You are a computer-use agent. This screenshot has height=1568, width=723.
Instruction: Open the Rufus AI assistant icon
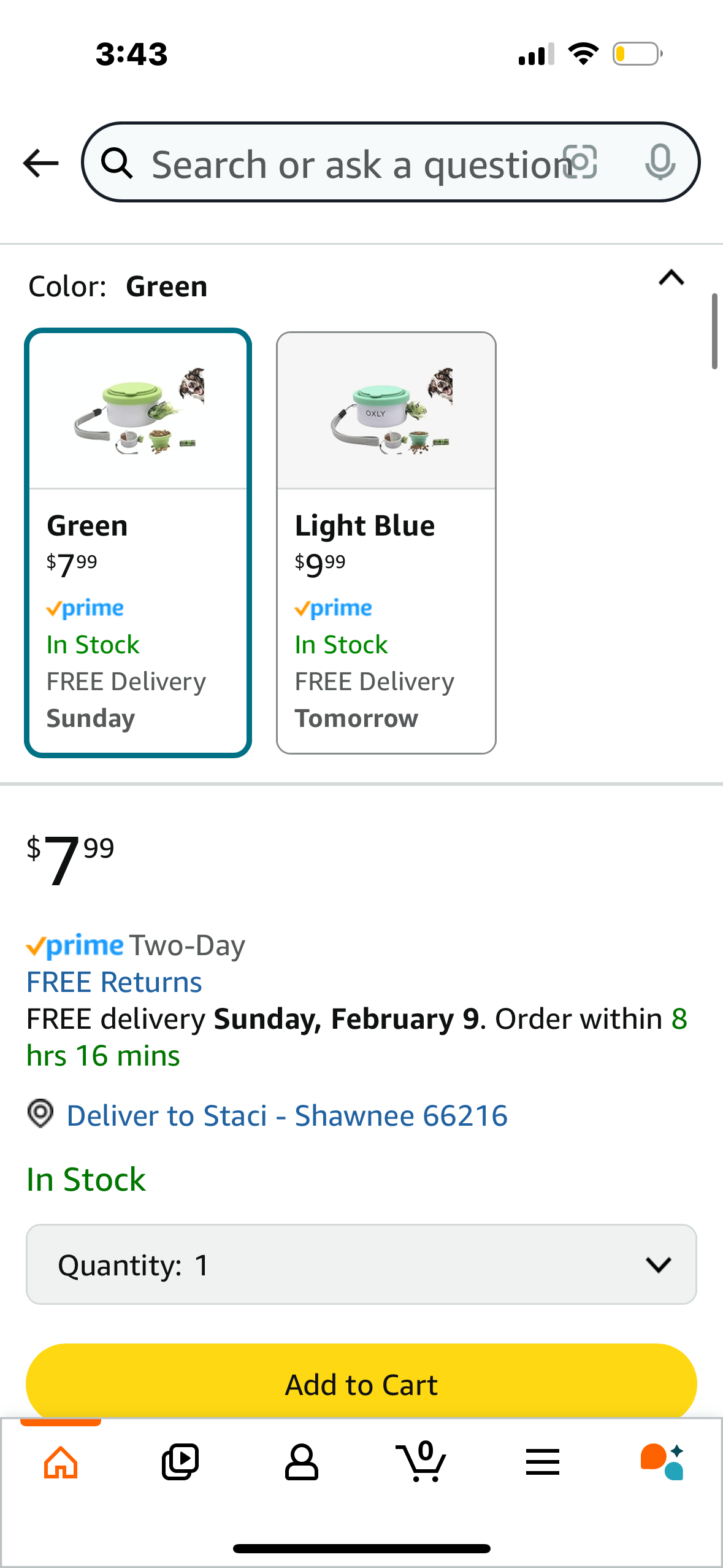coord(662,1462)
